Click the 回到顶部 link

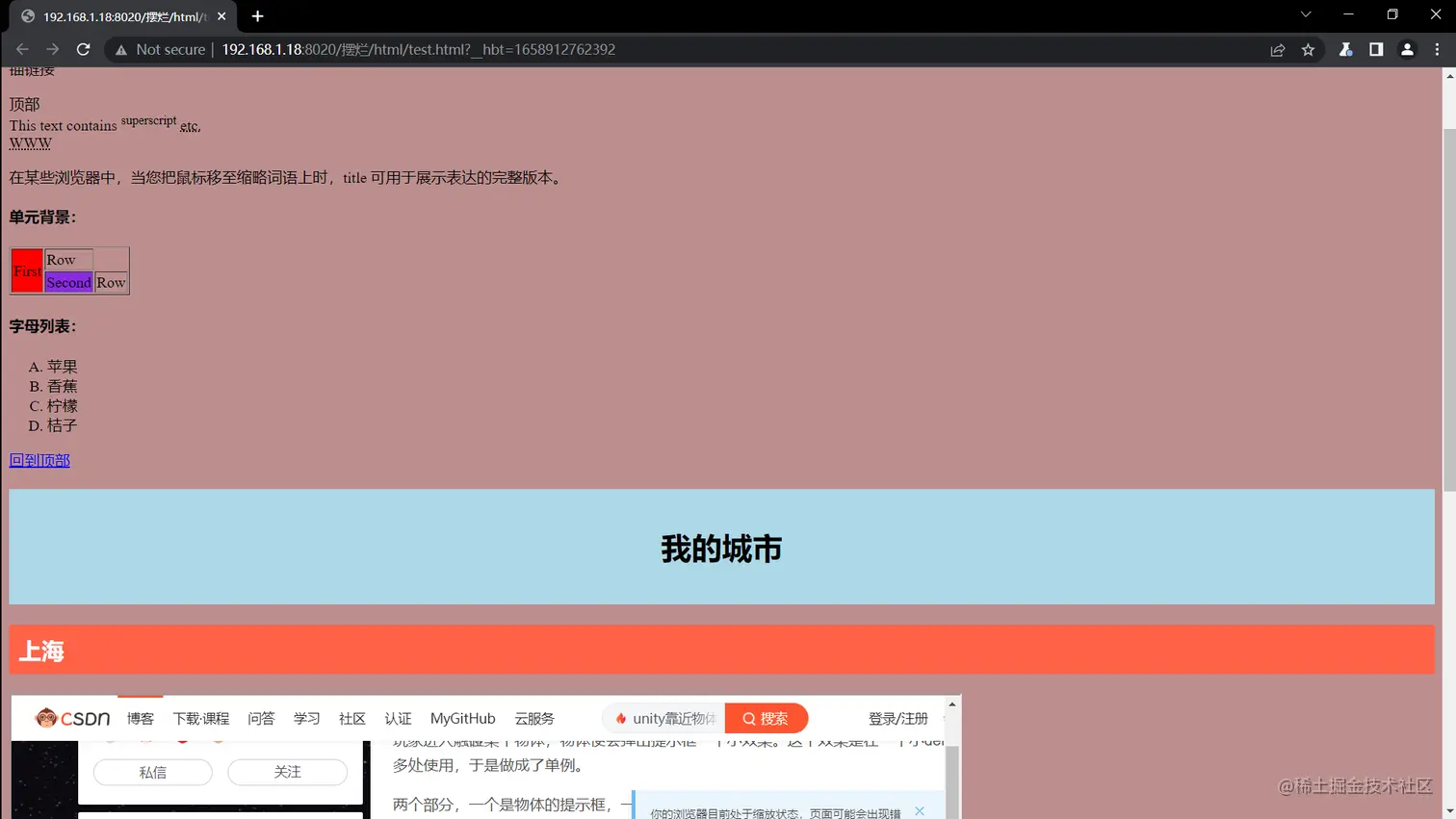tap(39, 460)
